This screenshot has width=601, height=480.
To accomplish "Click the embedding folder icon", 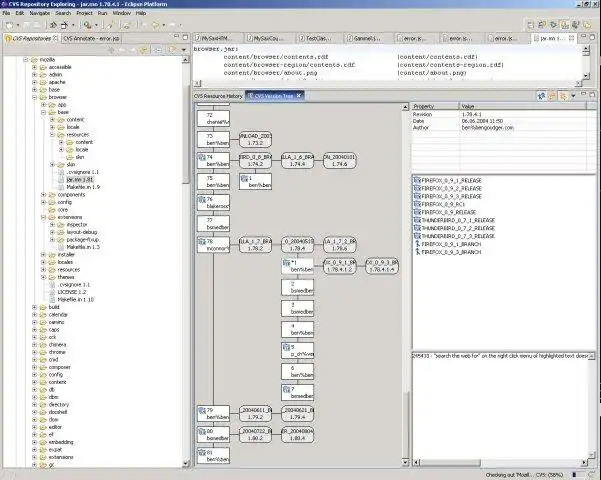I will [43, 442].
